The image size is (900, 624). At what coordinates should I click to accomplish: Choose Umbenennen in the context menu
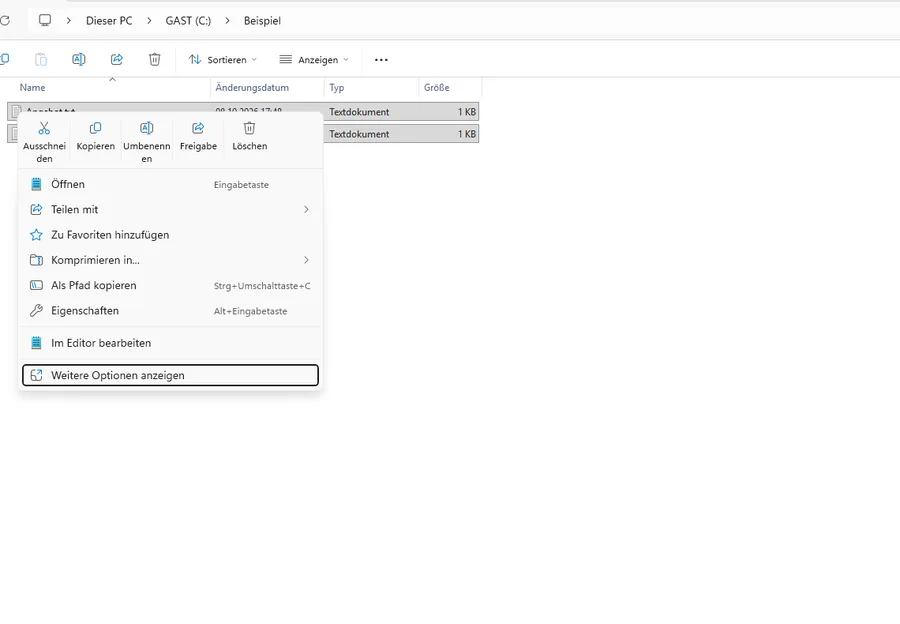(146, 142)
